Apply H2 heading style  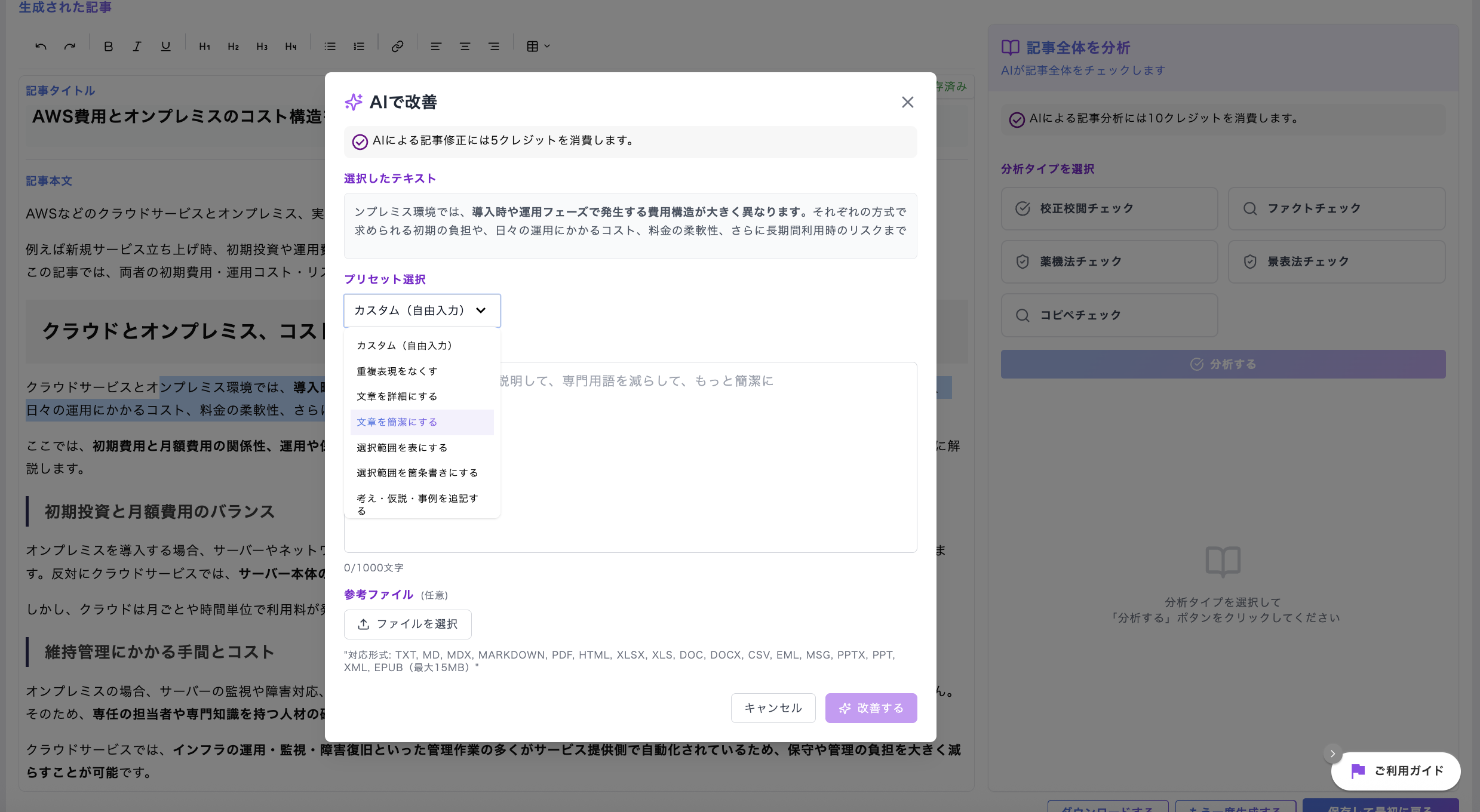pos(233,47)
